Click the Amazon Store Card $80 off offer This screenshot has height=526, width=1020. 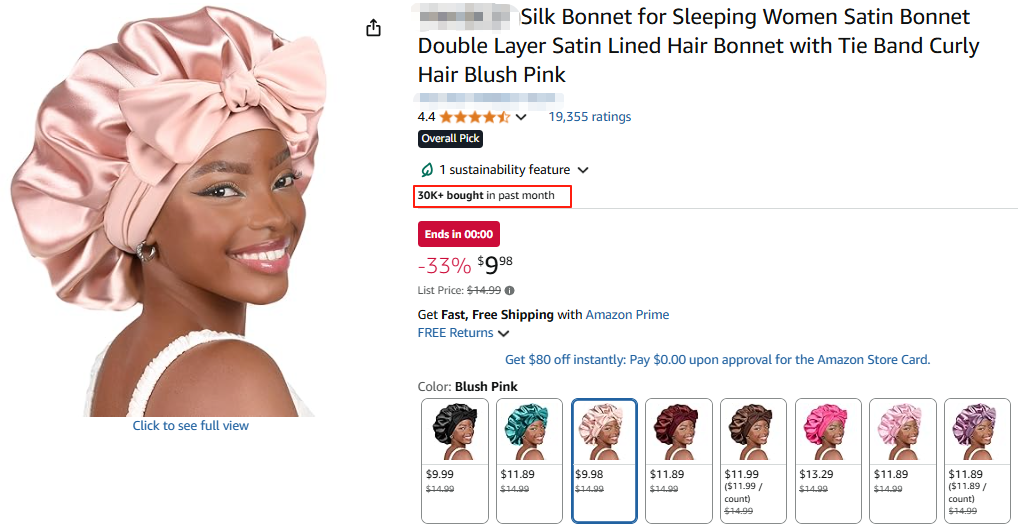[717, 360]
